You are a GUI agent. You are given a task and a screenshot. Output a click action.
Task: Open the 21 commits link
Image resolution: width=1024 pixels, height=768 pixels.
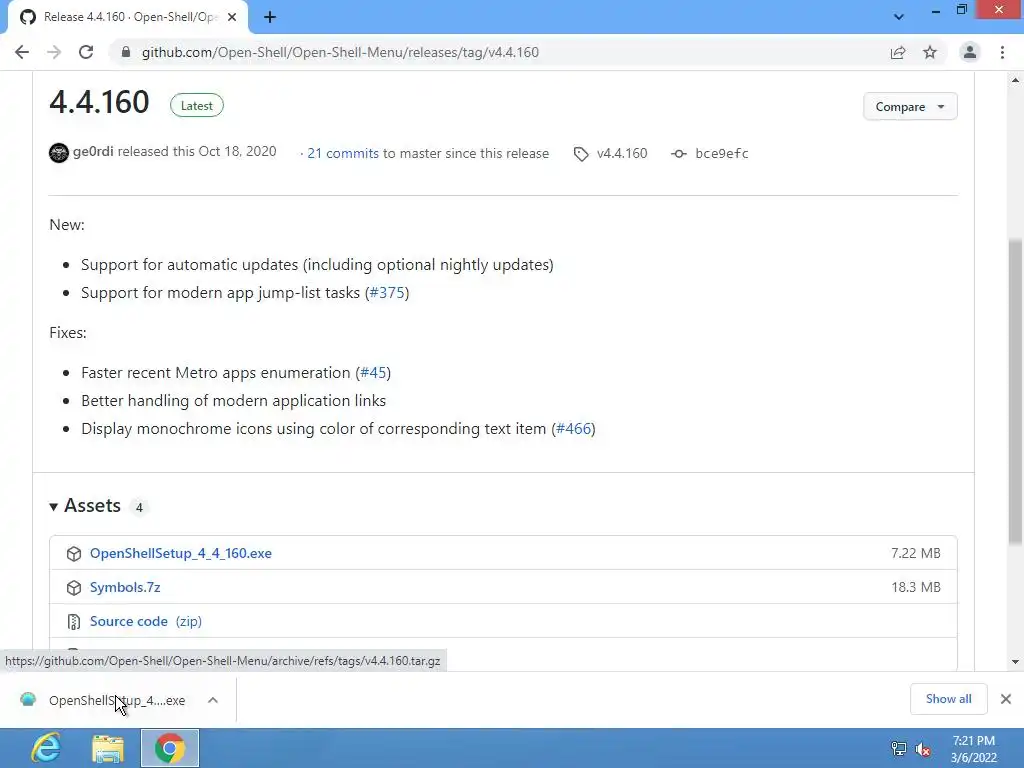click(343, 153)
